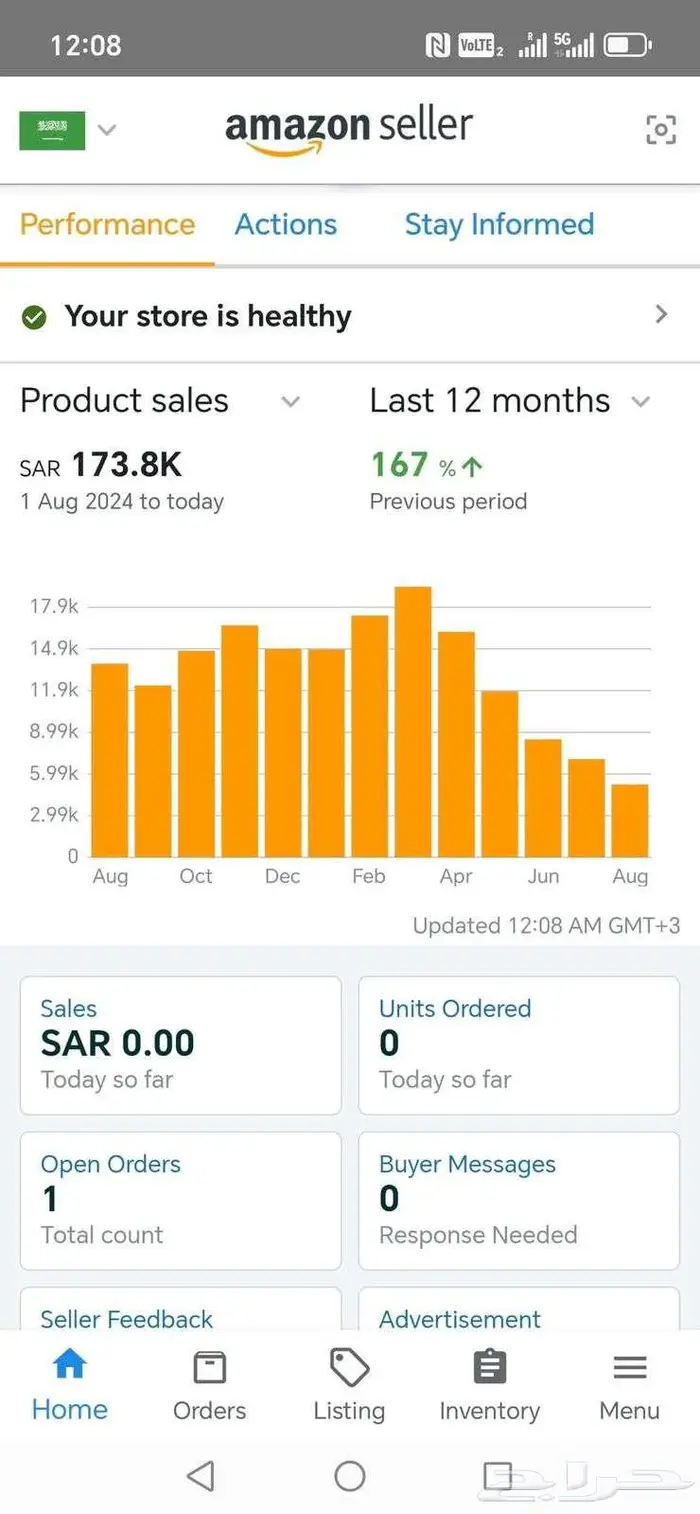The width and height of the screenshot is (700, 1514).
Task: Expand store health details chevron
Action: [x=660, y=315]
